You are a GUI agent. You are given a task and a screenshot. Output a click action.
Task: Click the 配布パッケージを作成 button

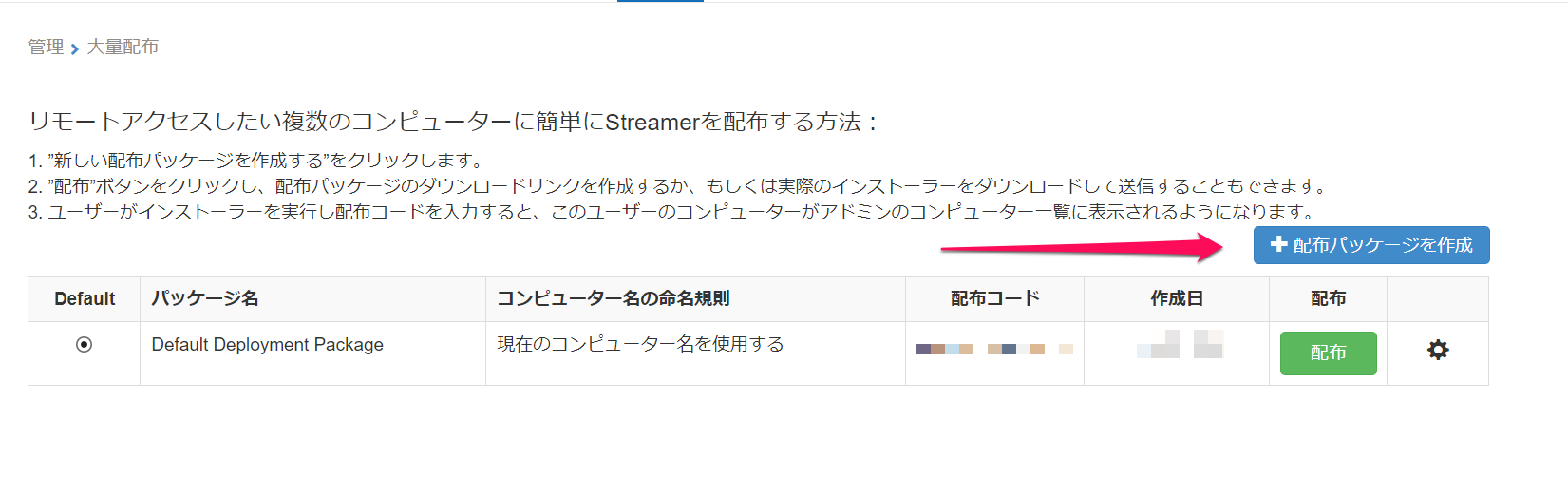(1371, 245)
